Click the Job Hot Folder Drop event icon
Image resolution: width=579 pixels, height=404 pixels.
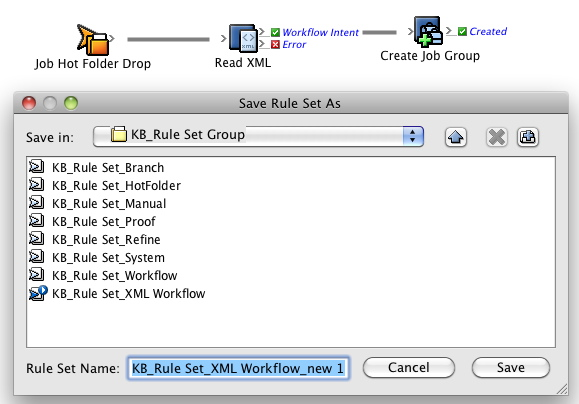pyautogui.click(x=93, y=40)
